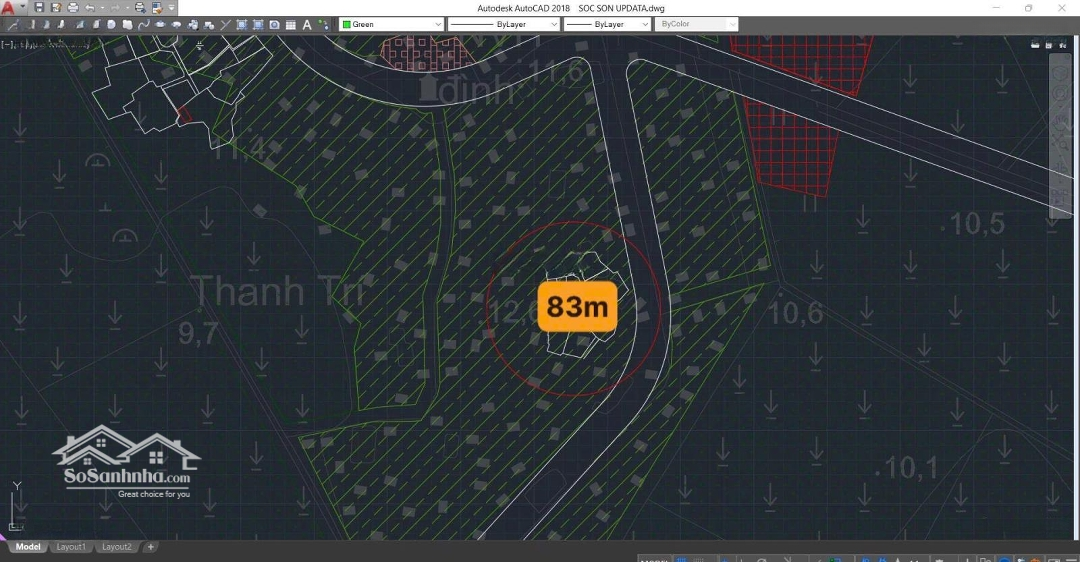
Task: Add a new layout with plus button
Action: pos(151,547)
